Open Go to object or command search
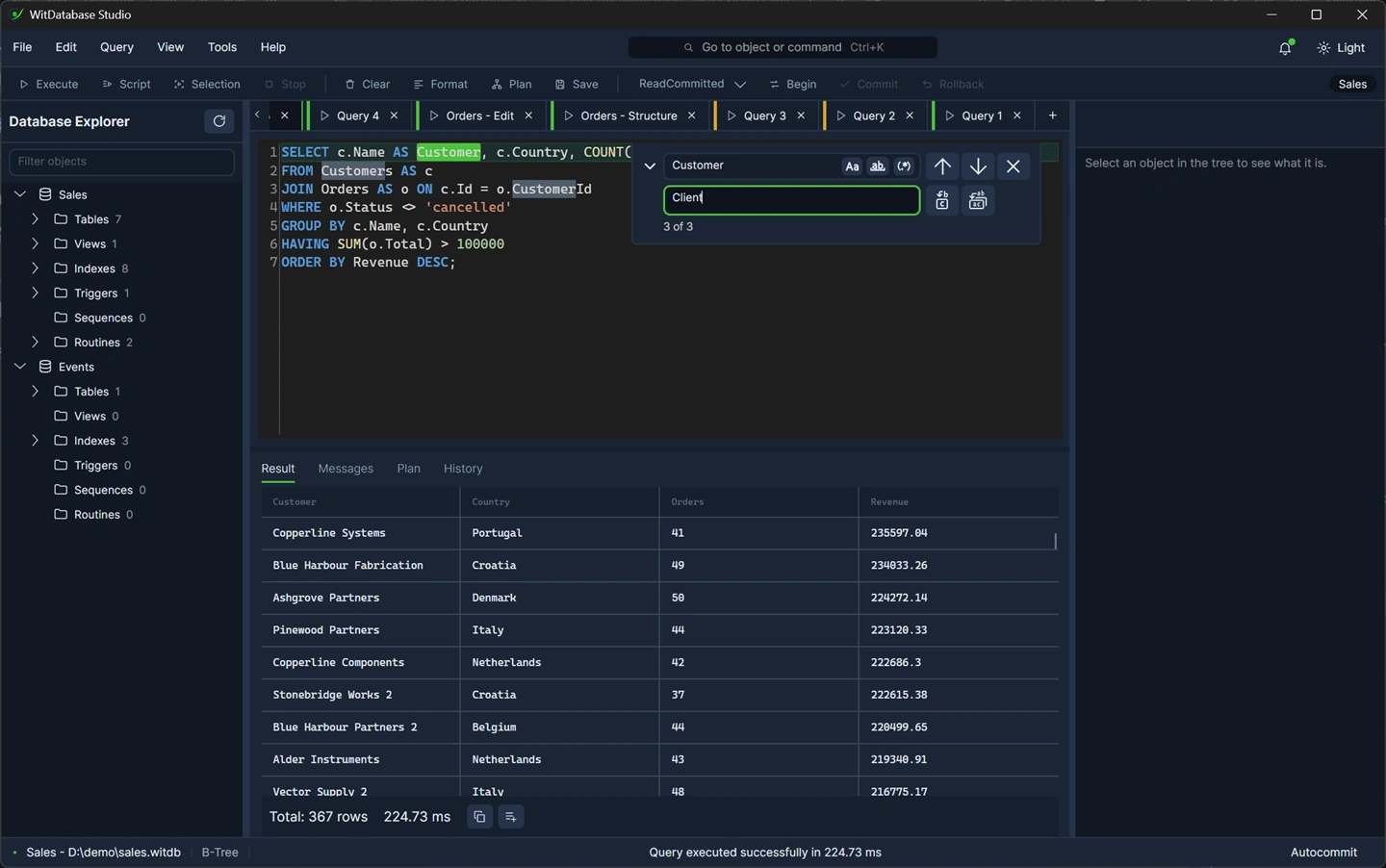Viewport: 1386px width, 868px height. pos(783,47)
